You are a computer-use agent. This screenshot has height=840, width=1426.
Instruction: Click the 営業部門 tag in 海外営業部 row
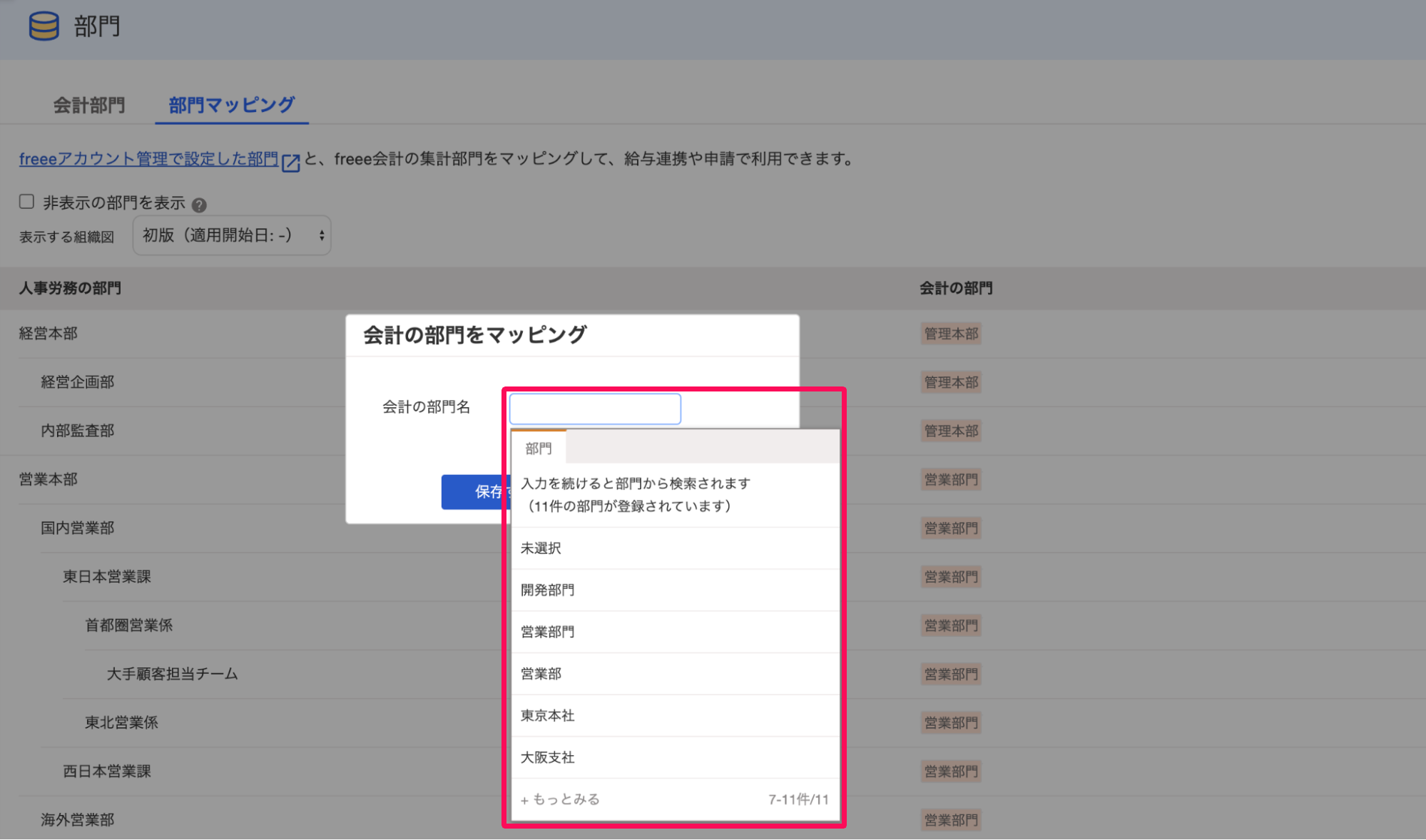[x=951, y=820]
